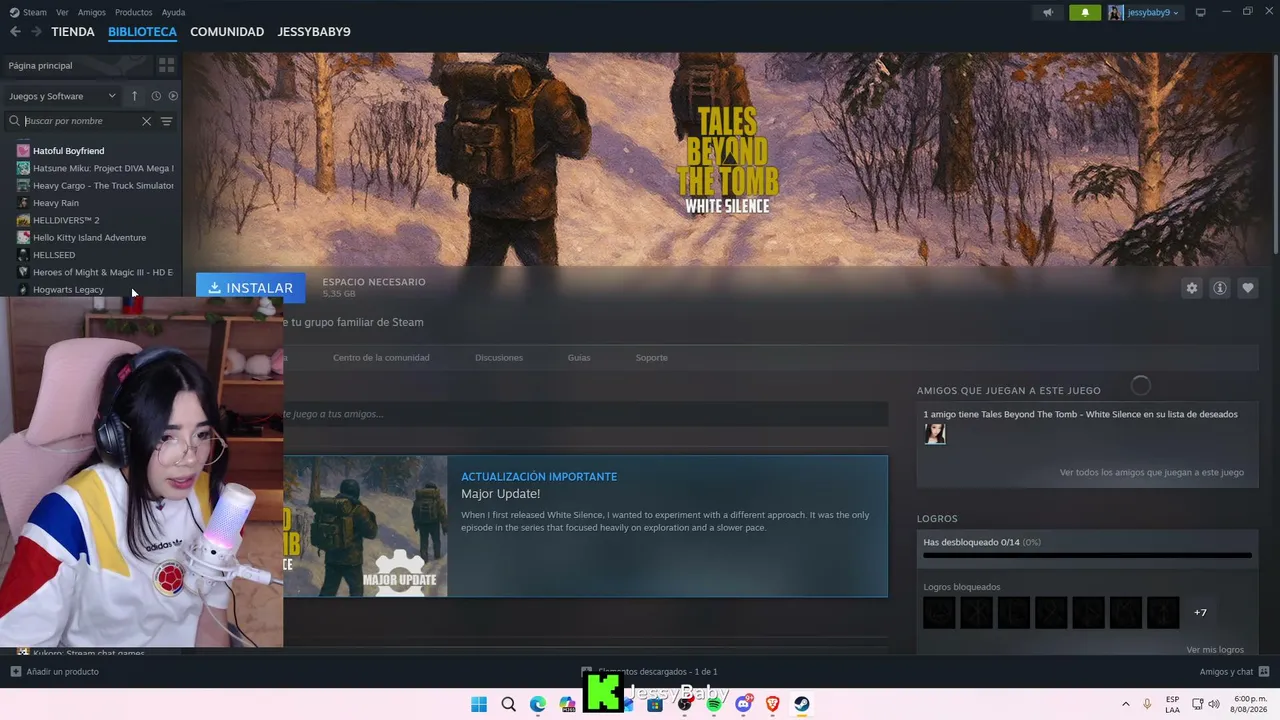Open the Discusiones tab
The width and height of the screenshot is (1280, 720).
tap(499, 358)
